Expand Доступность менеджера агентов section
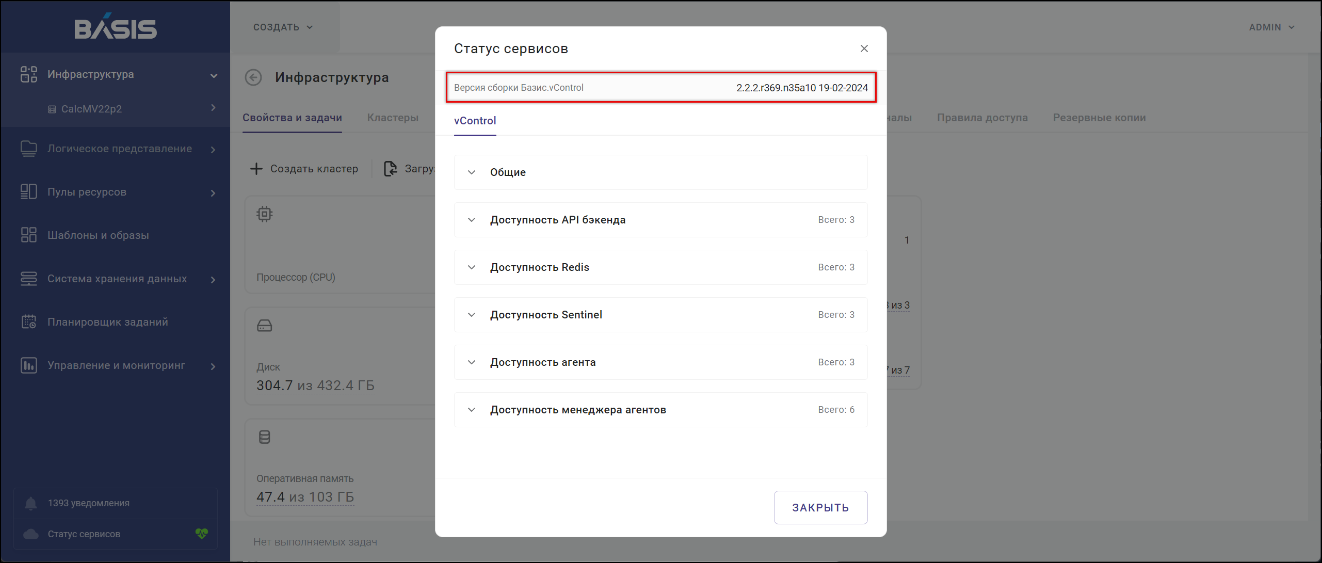The width and height of the screenshot is (1322, 563). 472,410
